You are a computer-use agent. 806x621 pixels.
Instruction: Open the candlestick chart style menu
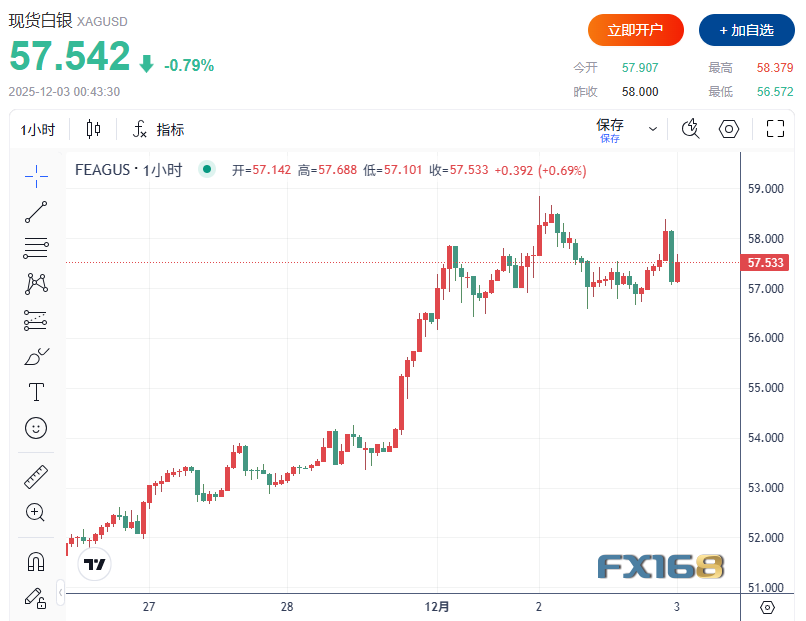(x=94, y=129)
